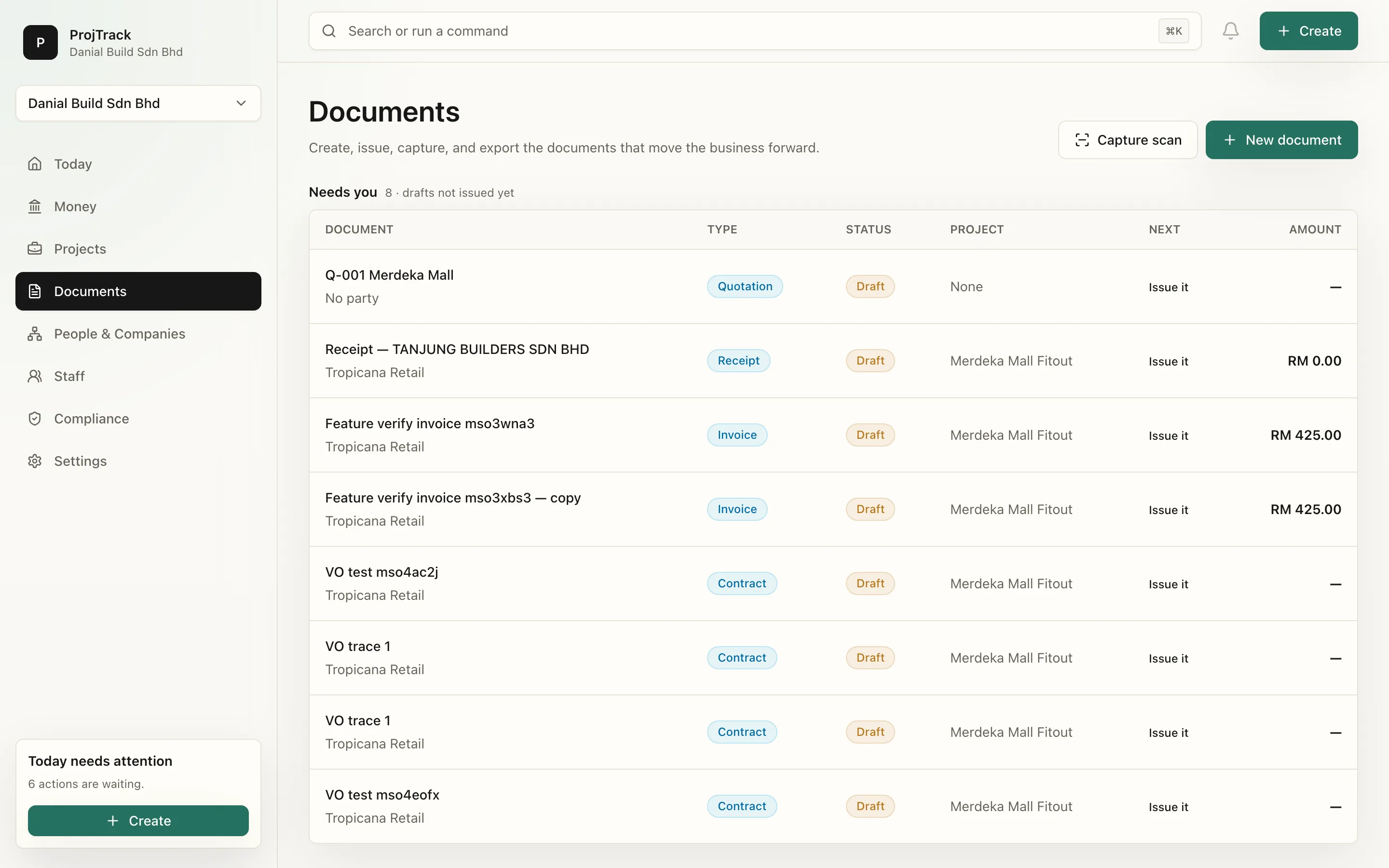Click RM 425.00 on mso3wna3 row
The image size is (1389, 868).
[1306, 435]
